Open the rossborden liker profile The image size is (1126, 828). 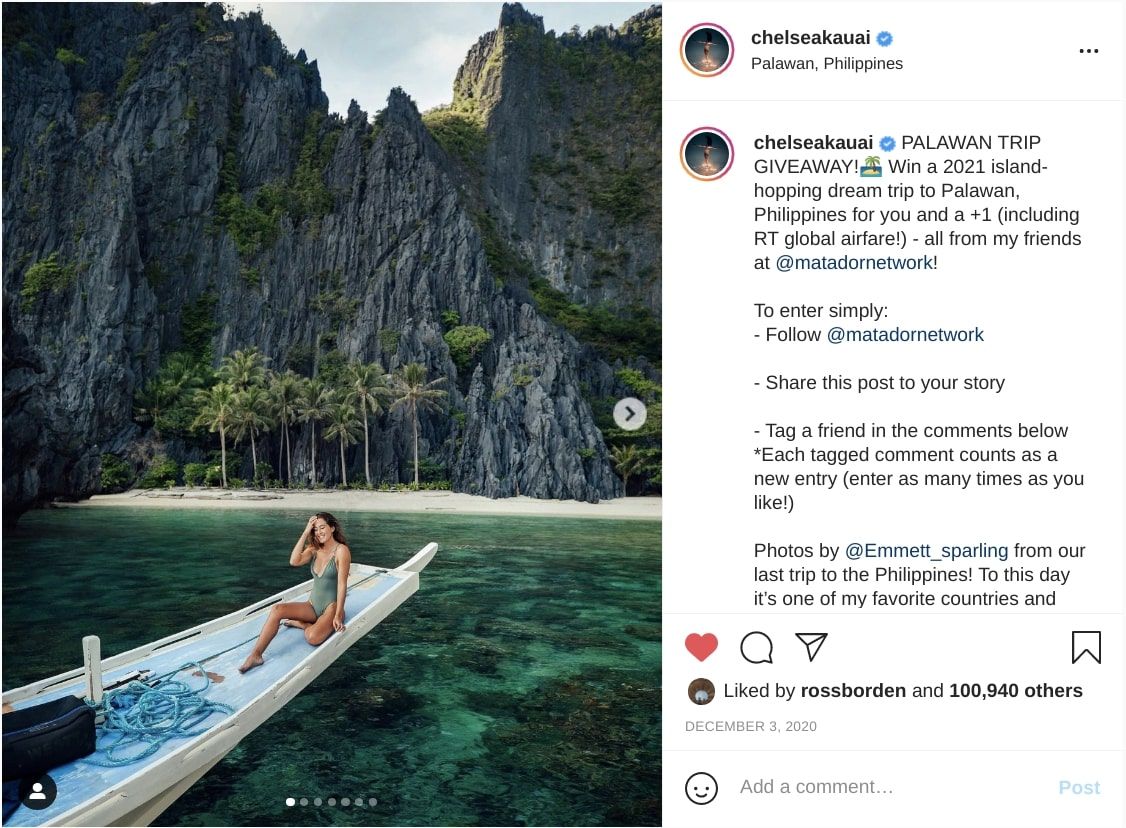click(854, 691)
